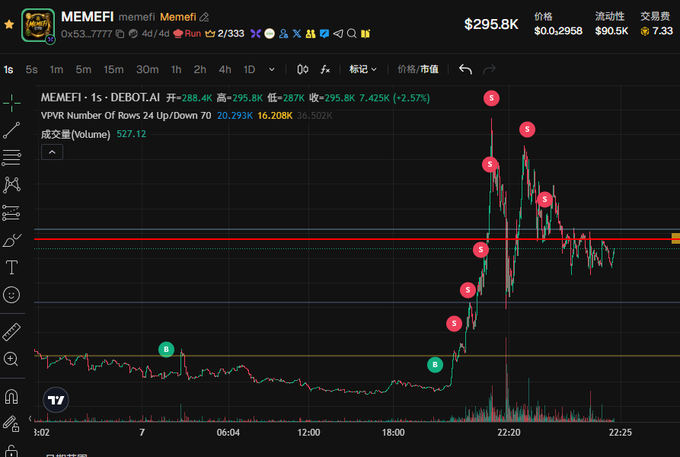Image resolution: width=680 pixels, height=457 pixels.
Task: Select the 1s timeframe
Action: click(9, 70)
